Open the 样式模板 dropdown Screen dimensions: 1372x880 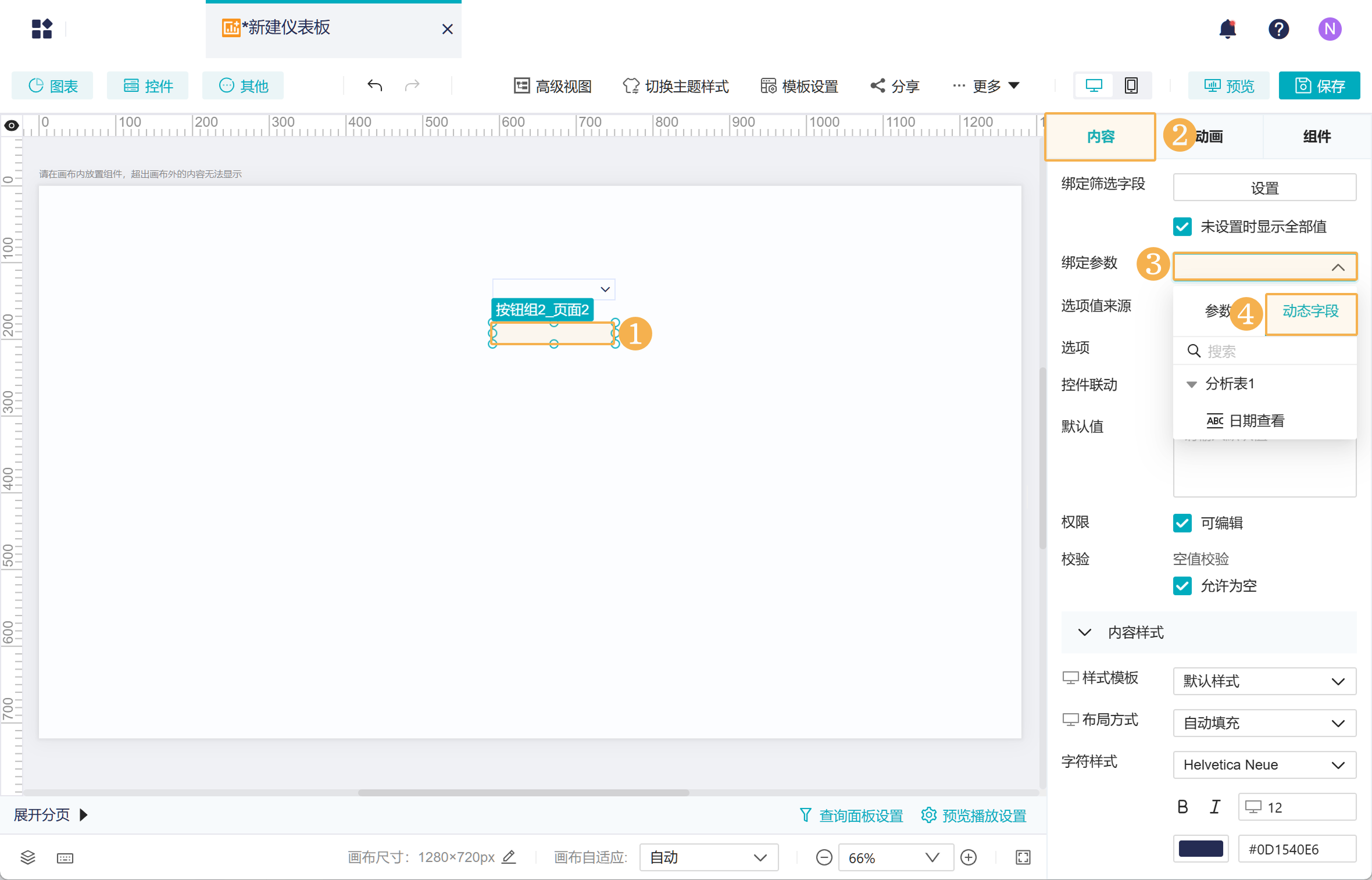(1264, 681)
